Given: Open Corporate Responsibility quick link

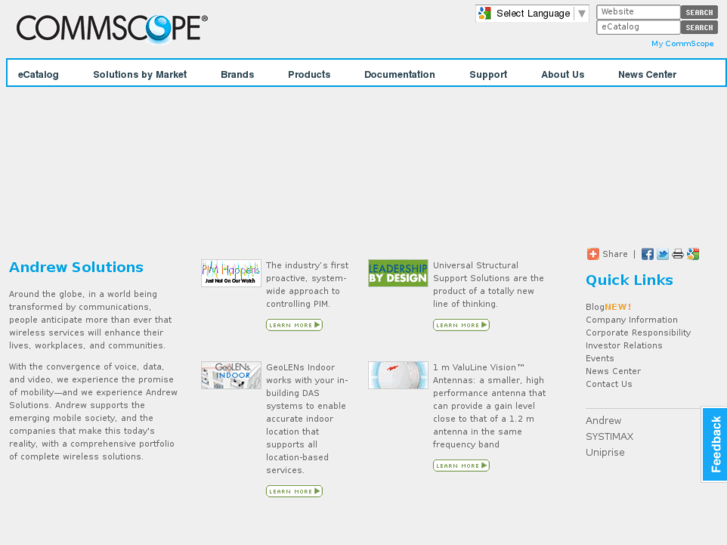Looking at the screenshot, I should click(x=638, y=333).
